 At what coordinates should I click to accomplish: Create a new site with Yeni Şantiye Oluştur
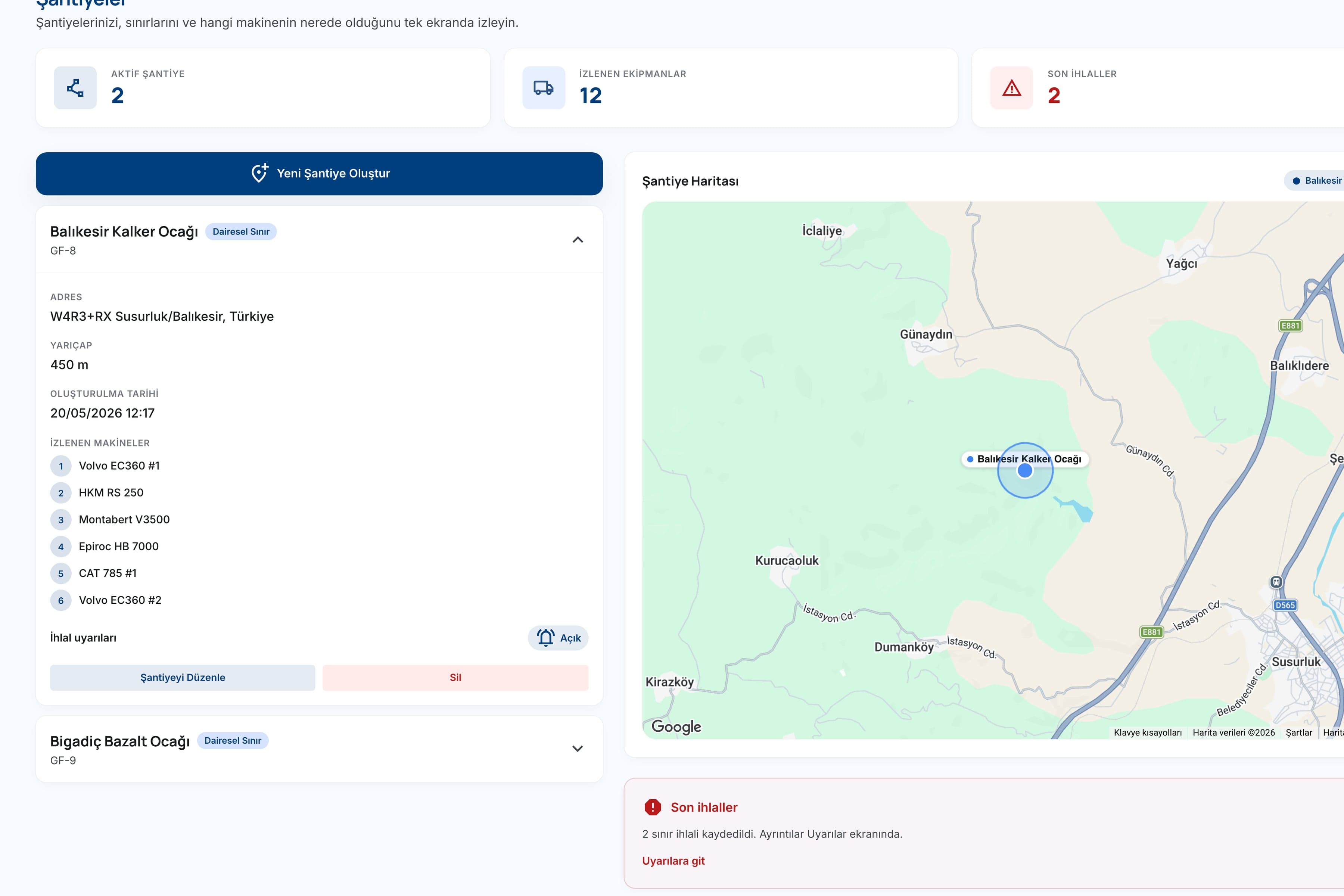click(320, 174)
